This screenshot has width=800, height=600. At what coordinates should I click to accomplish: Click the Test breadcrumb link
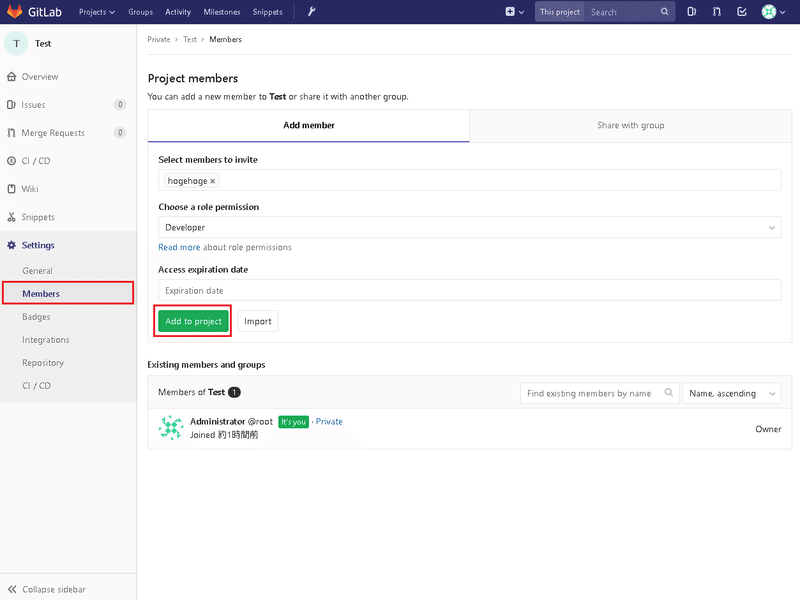(x=190, y=39)
